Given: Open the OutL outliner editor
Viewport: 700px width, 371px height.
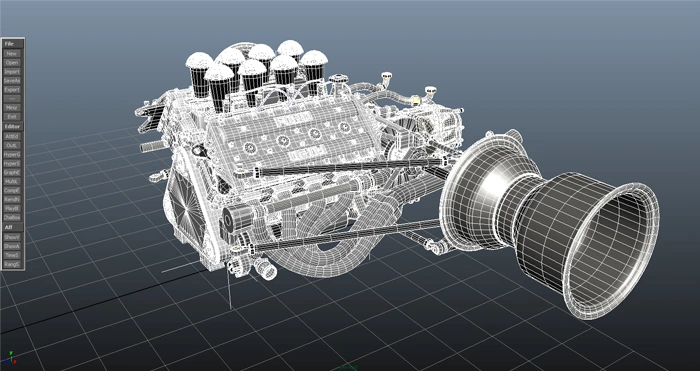Looking at the screenshot, I should click(12, 146).
